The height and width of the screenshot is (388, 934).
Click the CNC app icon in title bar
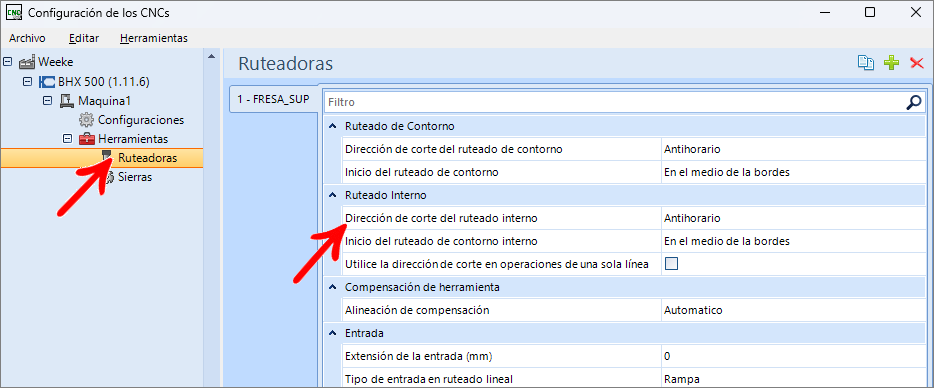[13, 12]
